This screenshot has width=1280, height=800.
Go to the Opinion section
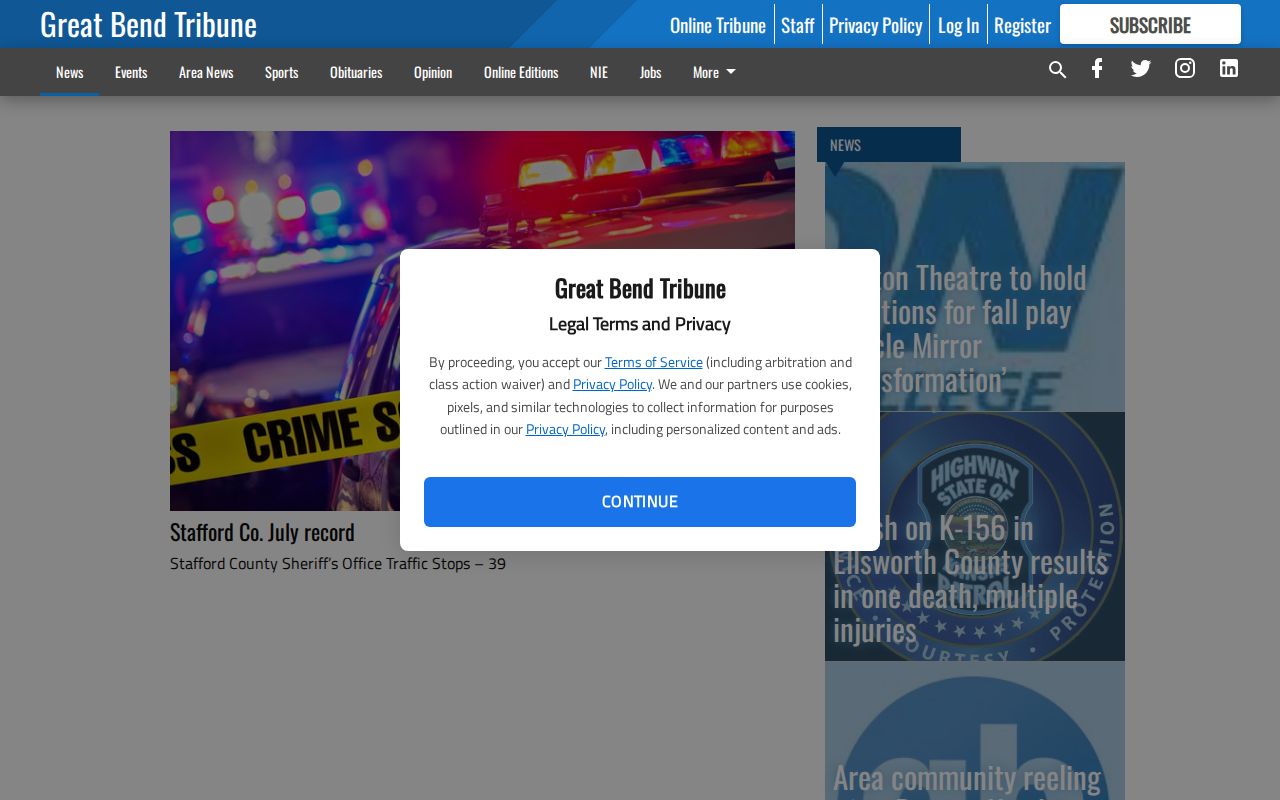433,72
